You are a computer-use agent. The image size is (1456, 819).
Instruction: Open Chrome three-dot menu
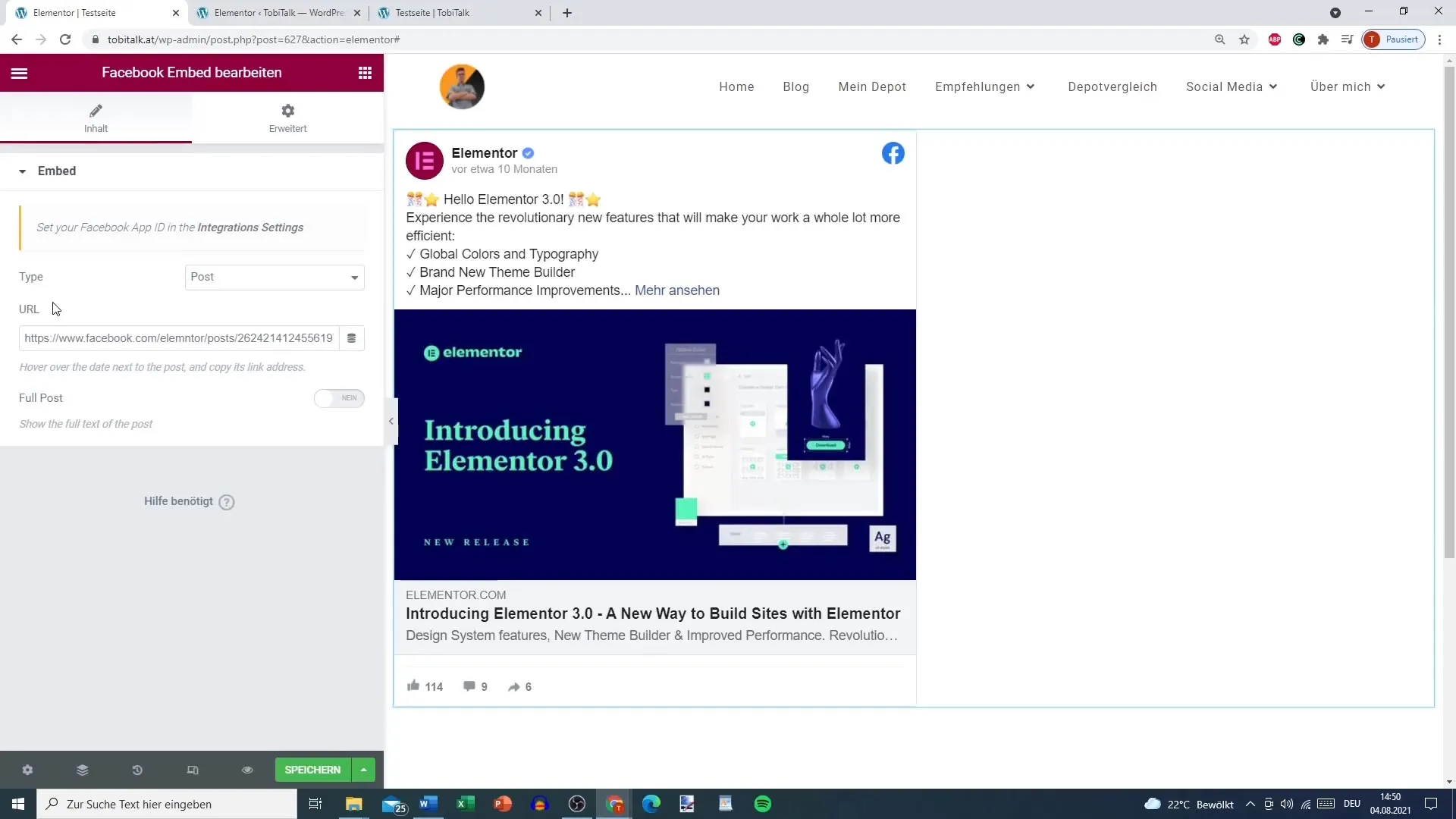pyautogui.click(x=1439, y=39)
